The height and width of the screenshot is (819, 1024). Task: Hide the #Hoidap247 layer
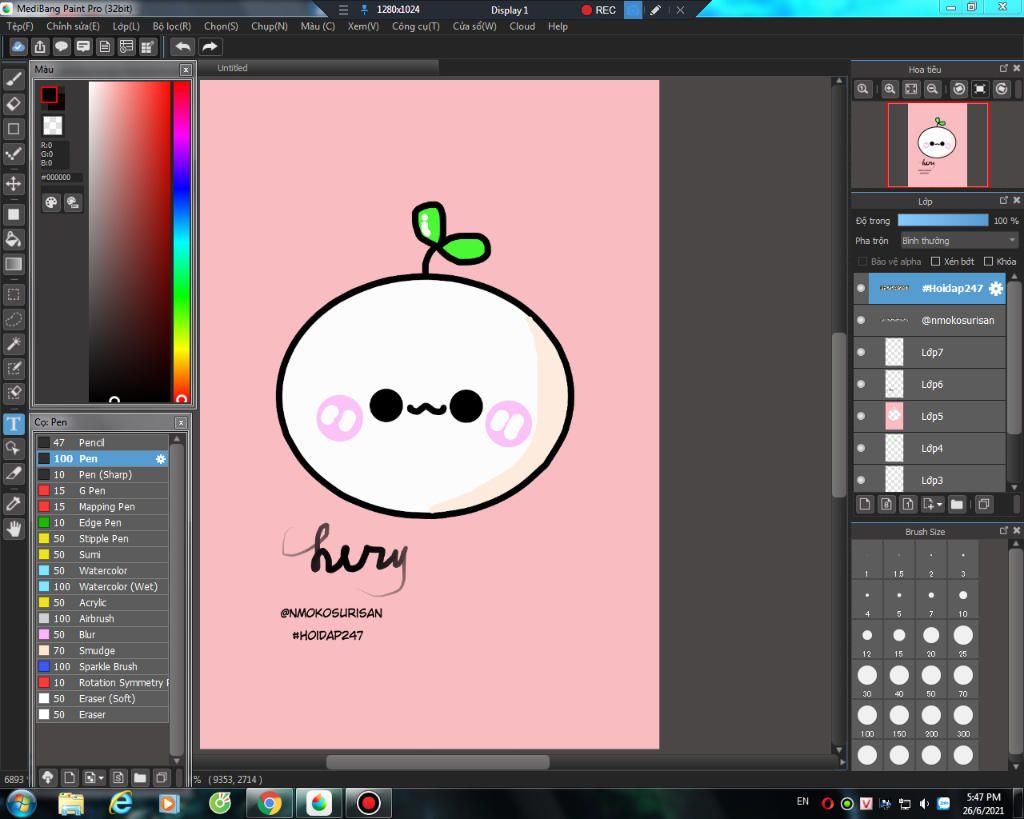[861, 288]
